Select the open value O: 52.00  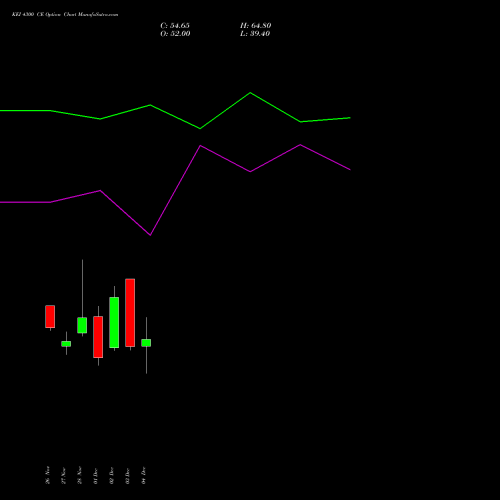(175, 34)
